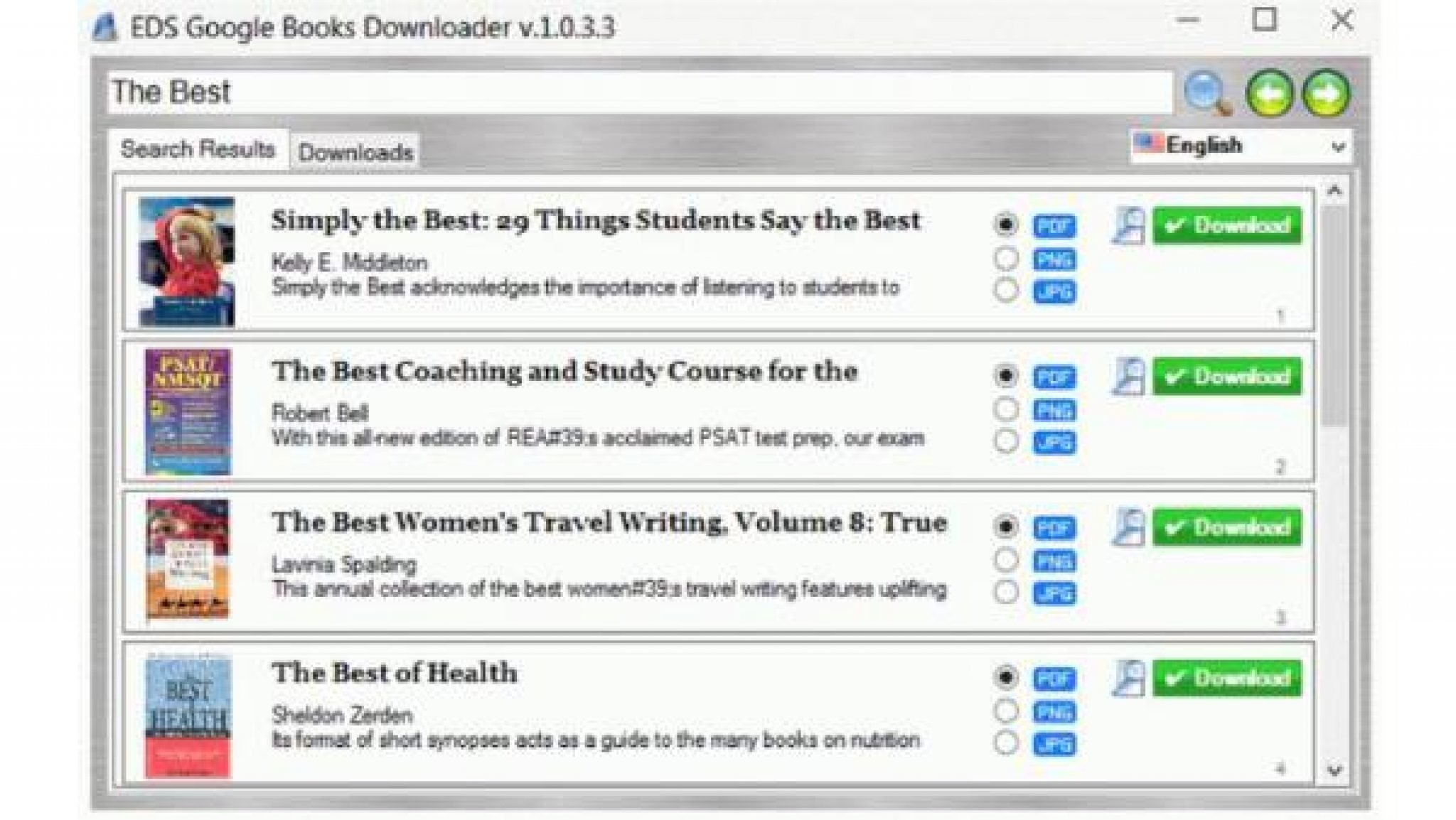
Task: Select JPG radio for Women's Travel Writing
Action: click(x=1005, y=592)
